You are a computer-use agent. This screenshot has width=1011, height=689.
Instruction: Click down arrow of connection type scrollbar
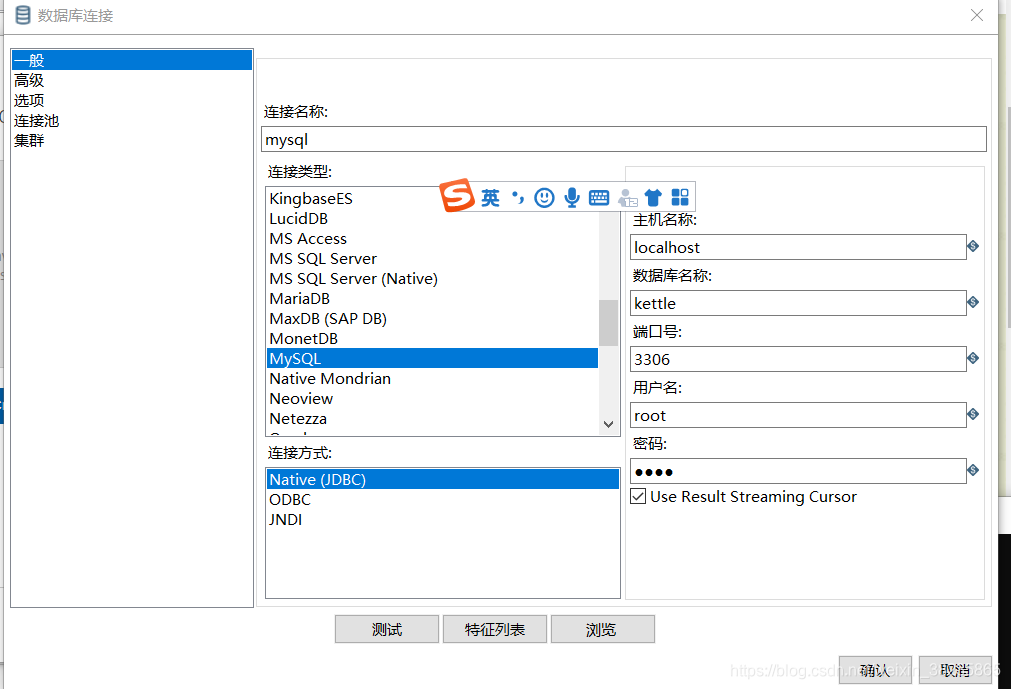608,424
